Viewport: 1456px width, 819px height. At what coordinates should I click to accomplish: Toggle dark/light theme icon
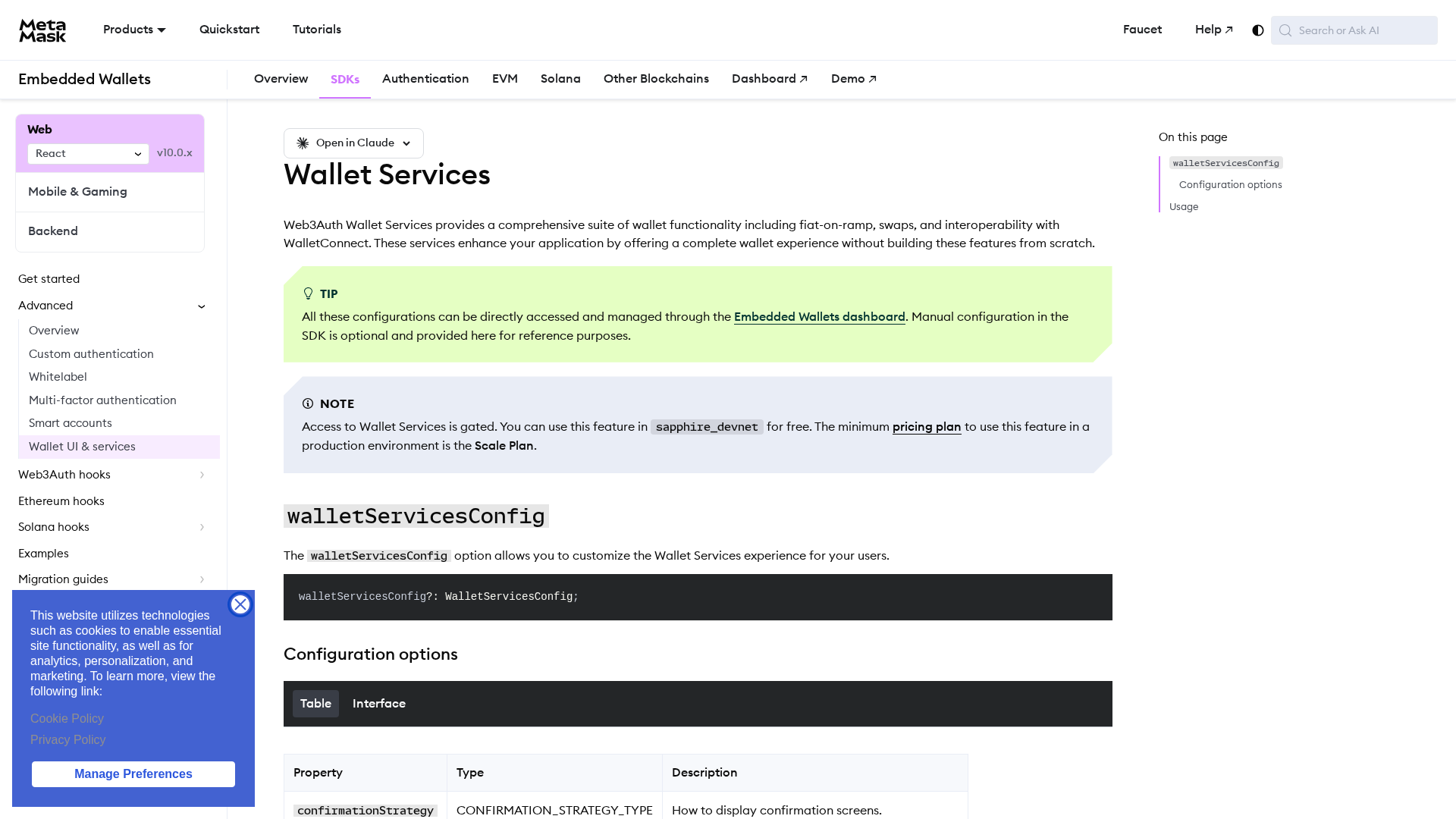coord(1258,30)
